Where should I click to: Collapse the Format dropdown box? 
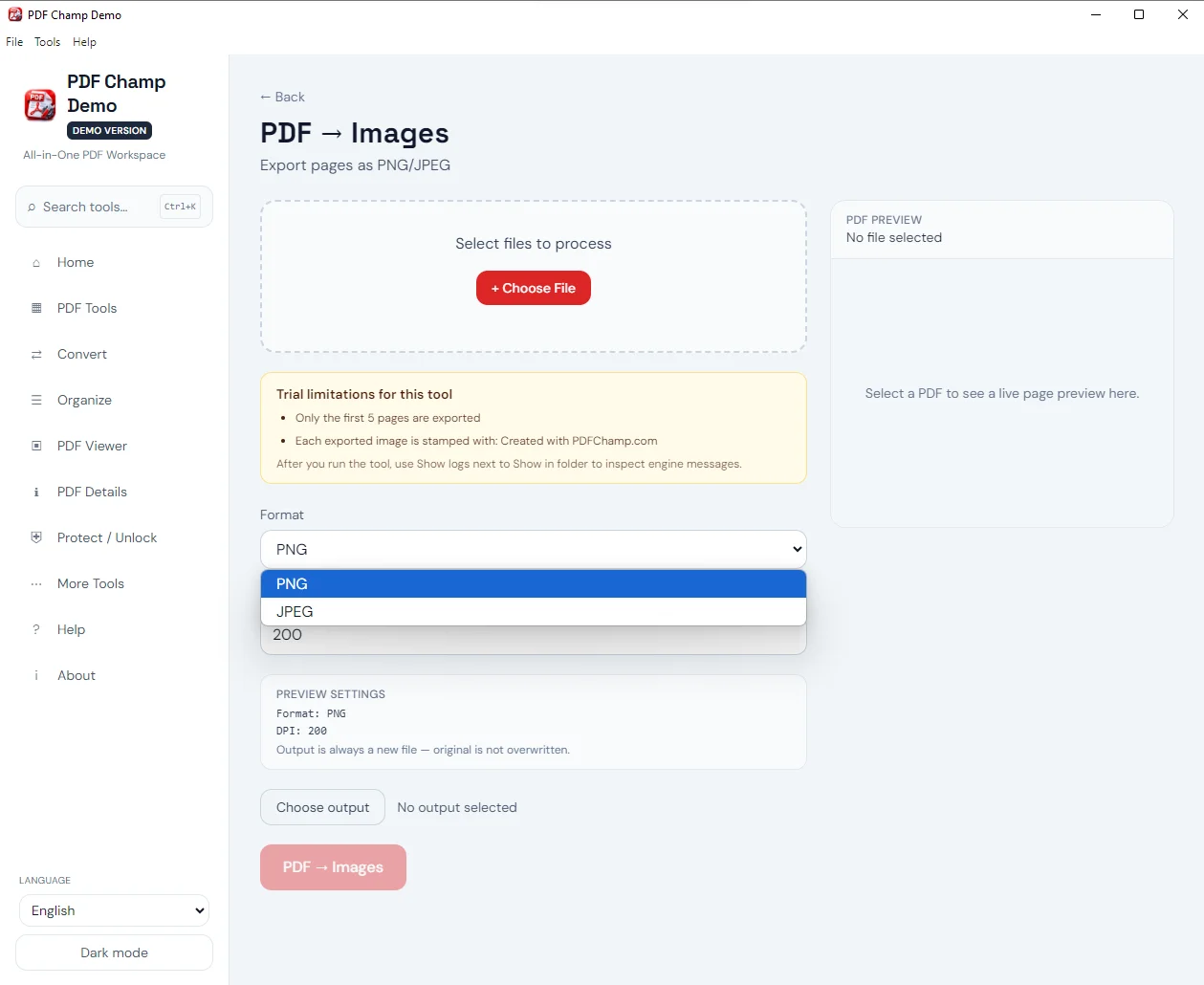pos(534,550)
